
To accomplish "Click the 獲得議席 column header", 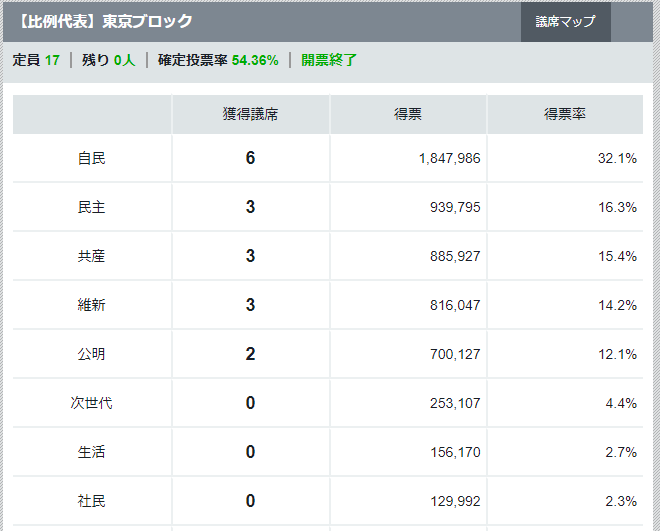I will click(x=250, y=114).
